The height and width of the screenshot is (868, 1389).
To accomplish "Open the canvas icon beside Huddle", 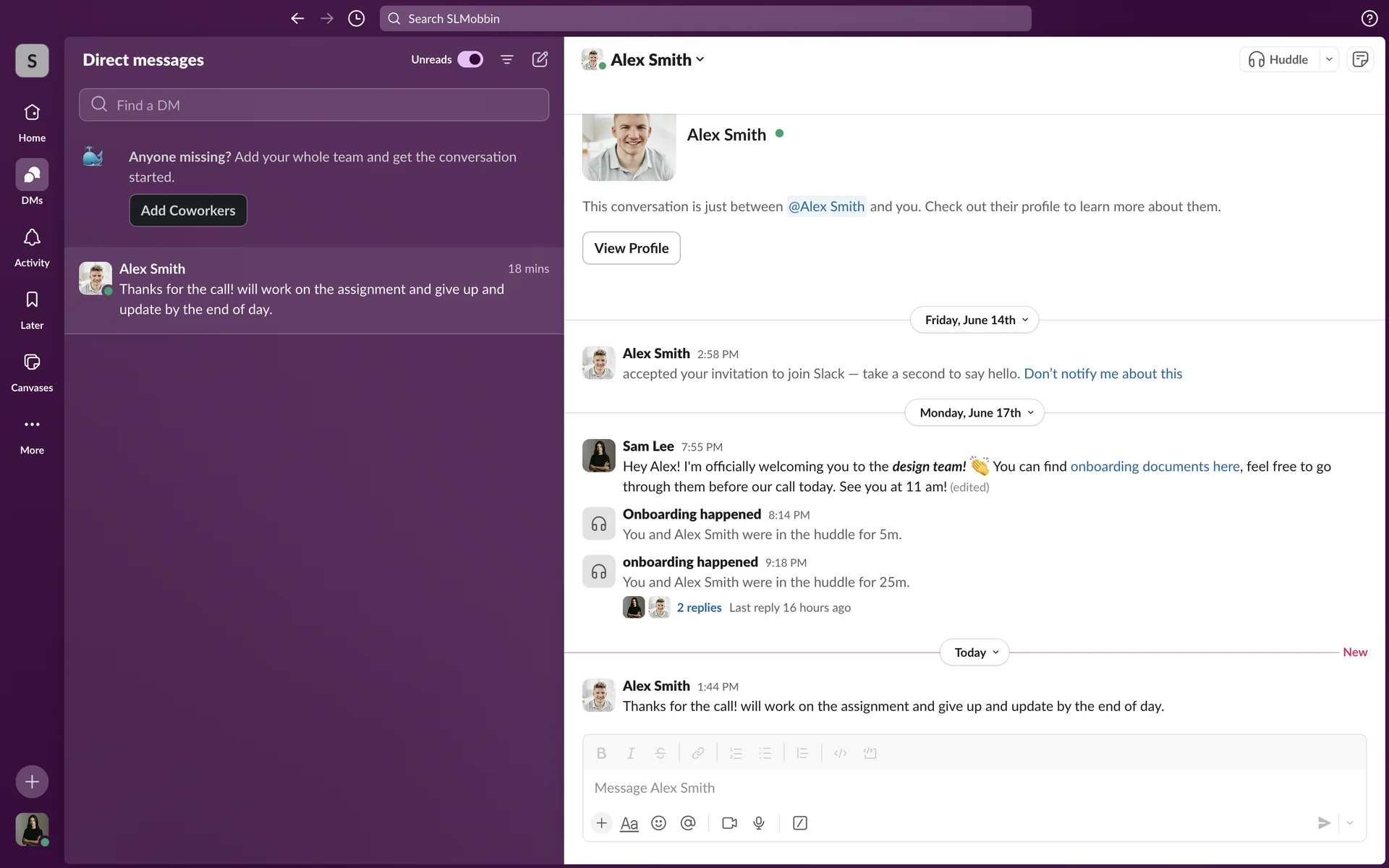I will click(1360, 59).
